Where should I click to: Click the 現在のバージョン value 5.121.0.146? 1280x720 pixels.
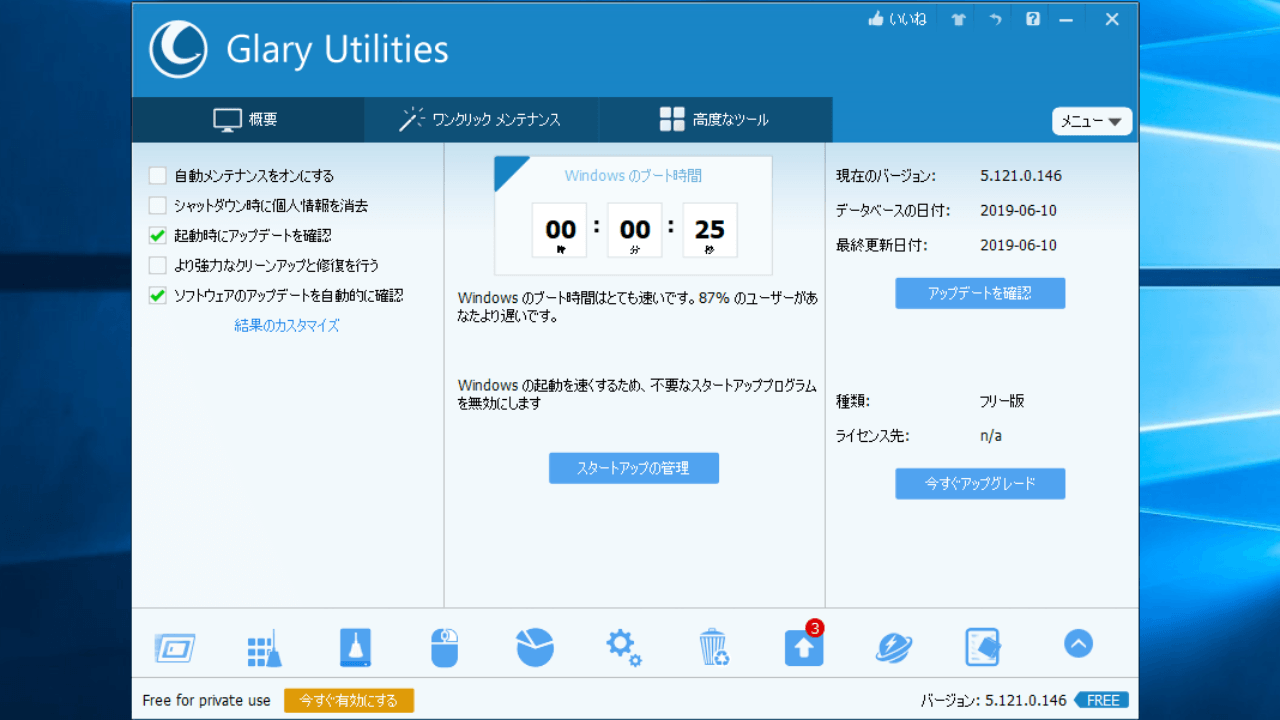(x=1021, y=176)
